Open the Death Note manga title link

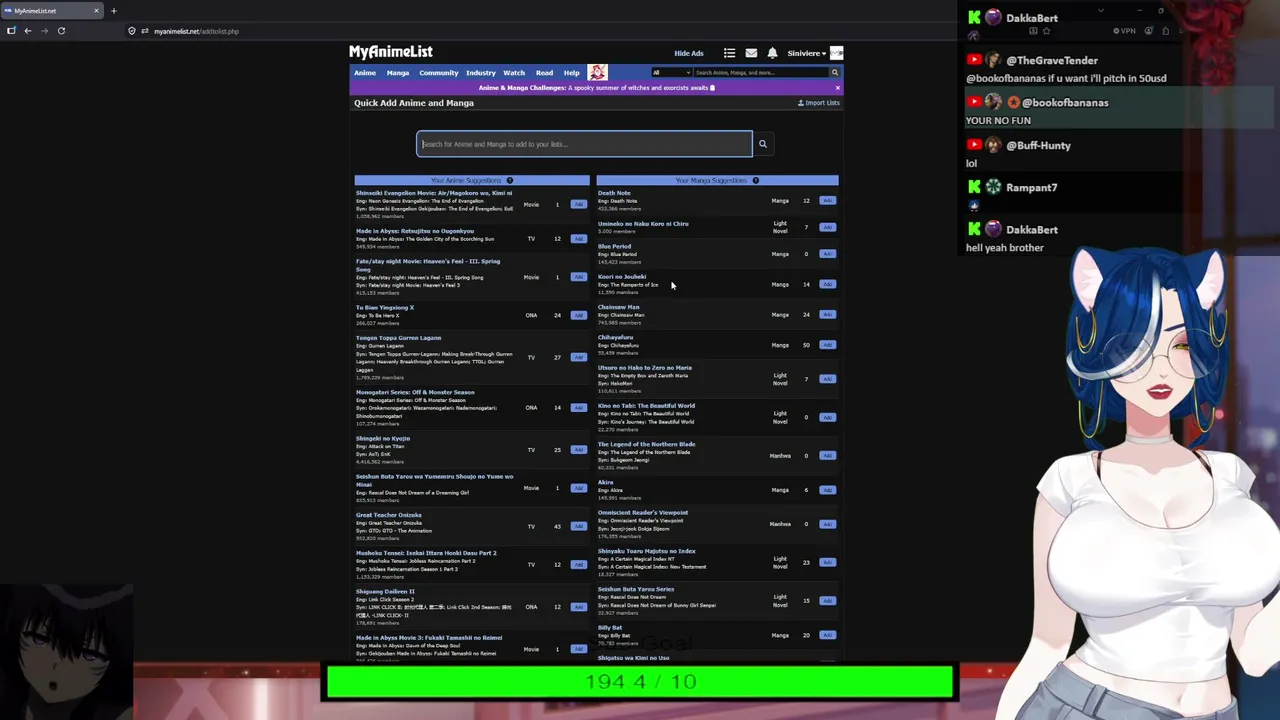point(614,193)
